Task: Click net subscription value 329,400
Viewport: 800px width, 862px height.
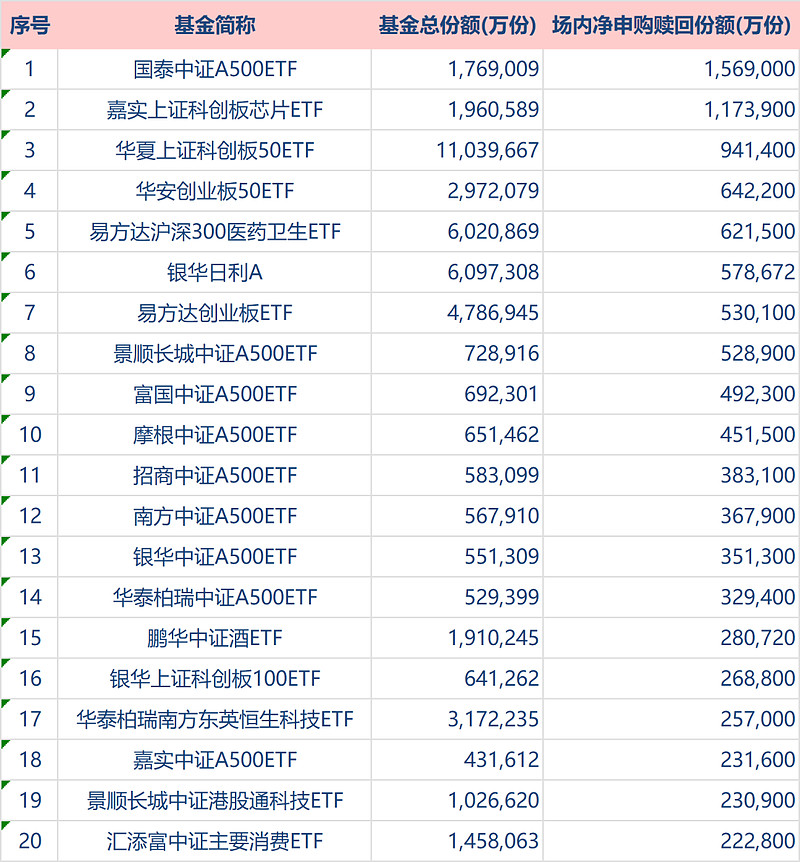Action: [x=758, y=598]
